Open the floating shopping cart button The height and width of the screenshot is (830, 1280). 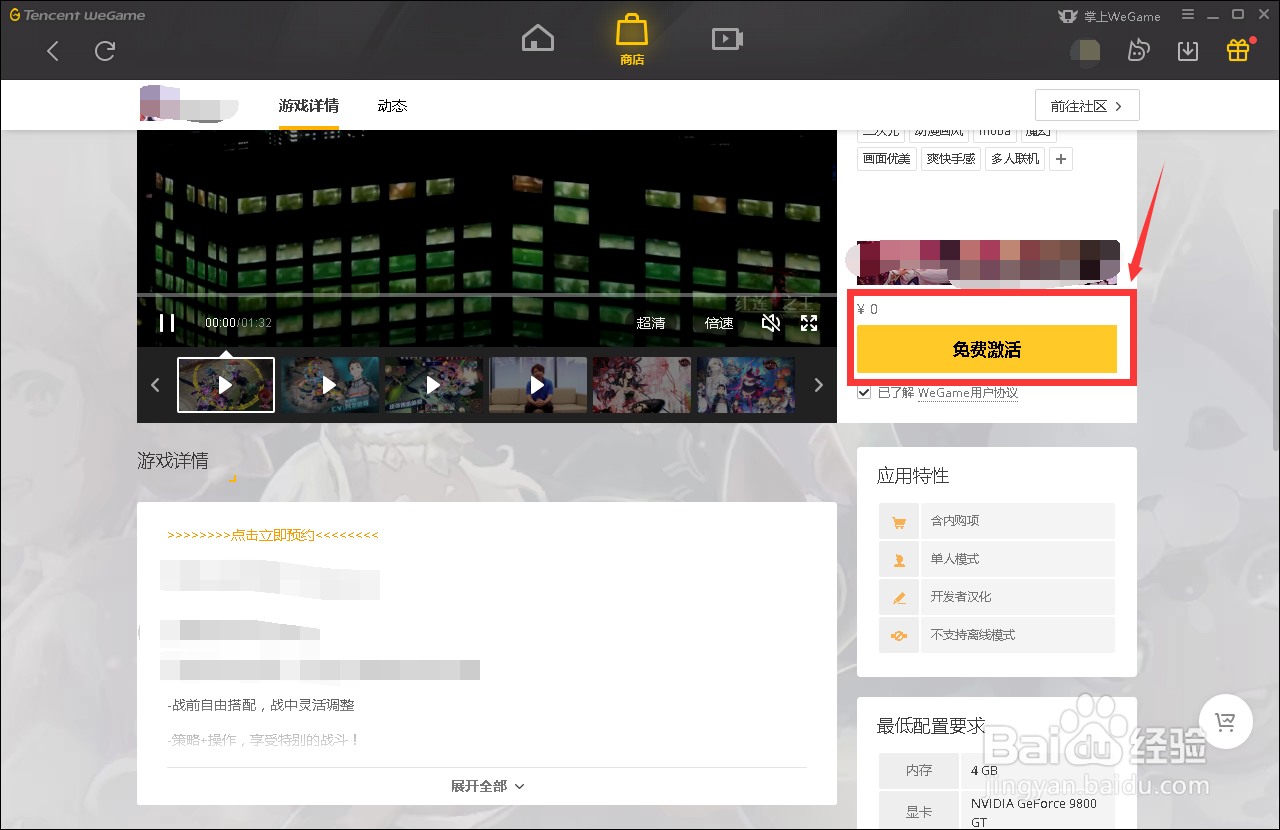coord(1225,721)
